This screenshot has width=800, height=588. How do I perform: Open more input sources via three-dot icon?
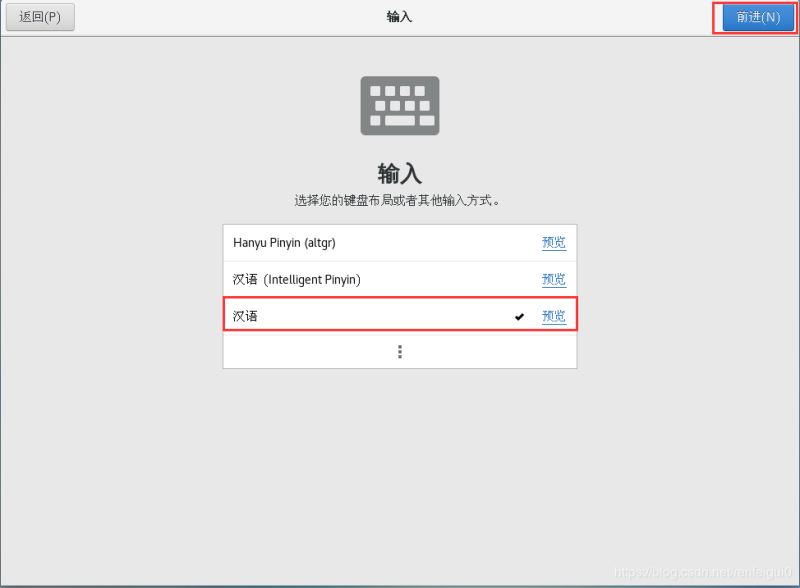coord(399,351)
